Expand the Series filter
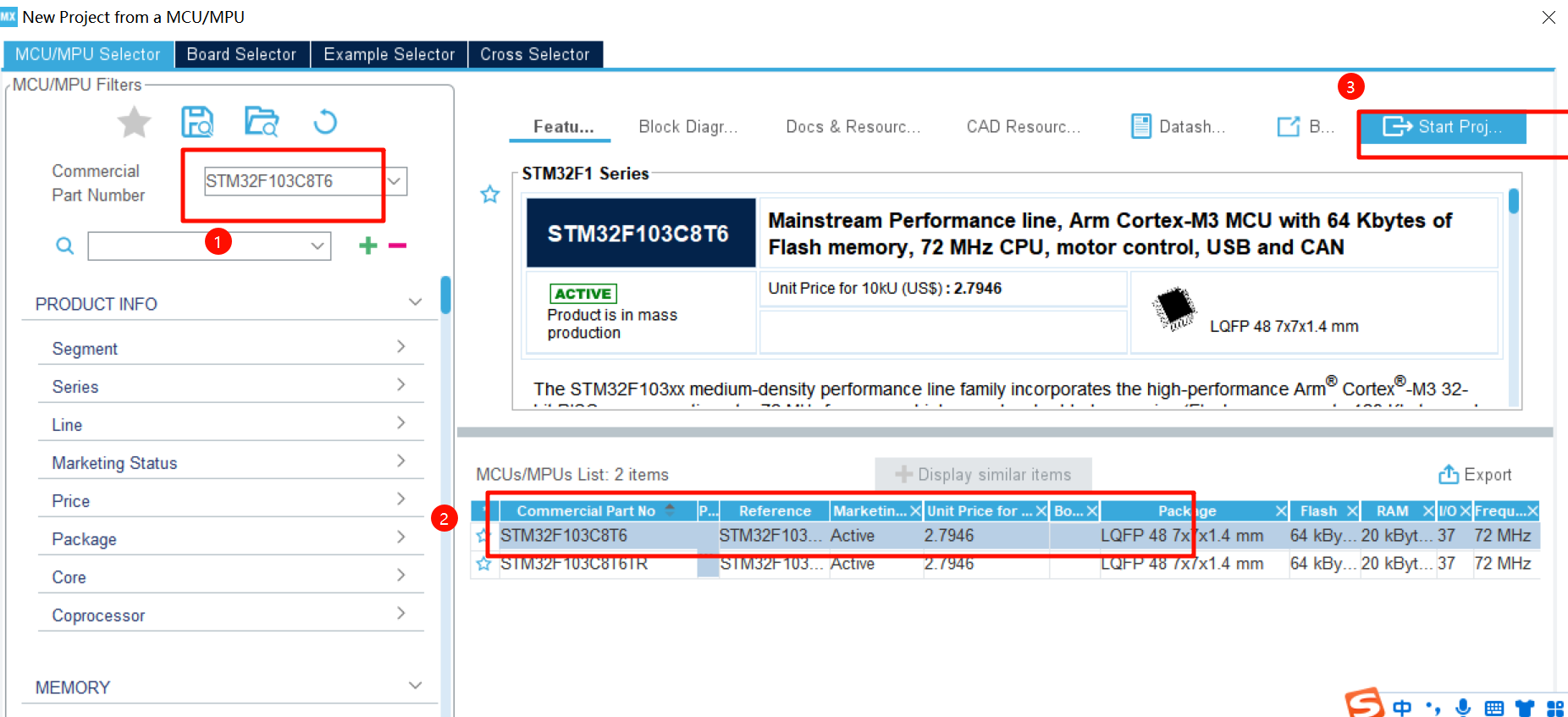The height and width of the screenshot is (717, 1568). click(x=401, y=384)
